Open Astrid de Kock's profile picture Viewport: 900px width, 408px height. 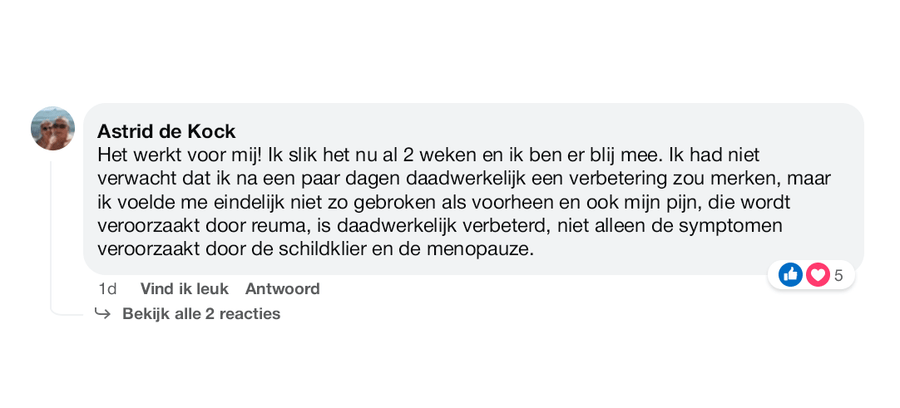coord(52,128)
